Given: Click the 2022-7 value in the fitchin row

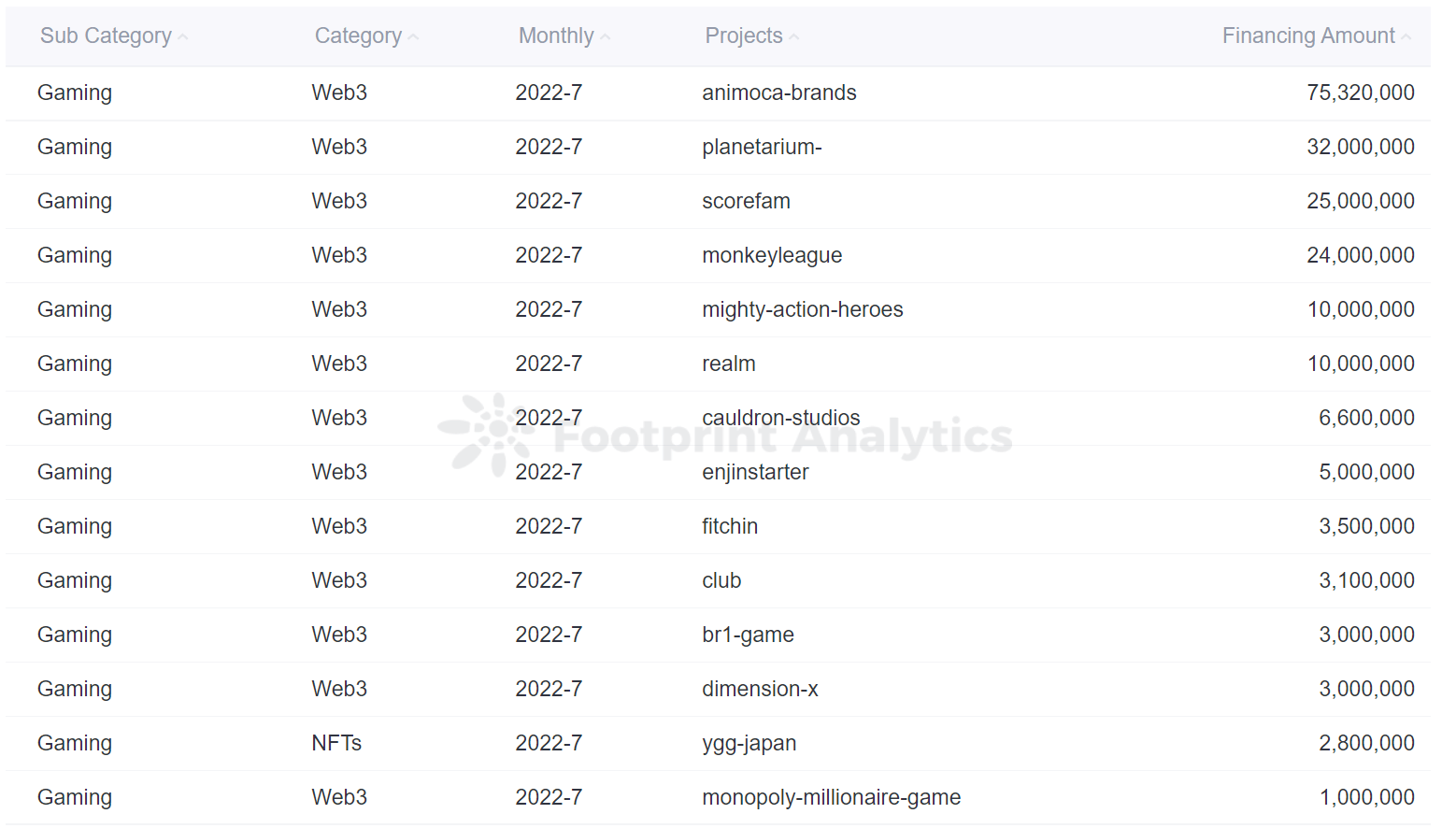Looking at the screenshot, I should [549, 526].
